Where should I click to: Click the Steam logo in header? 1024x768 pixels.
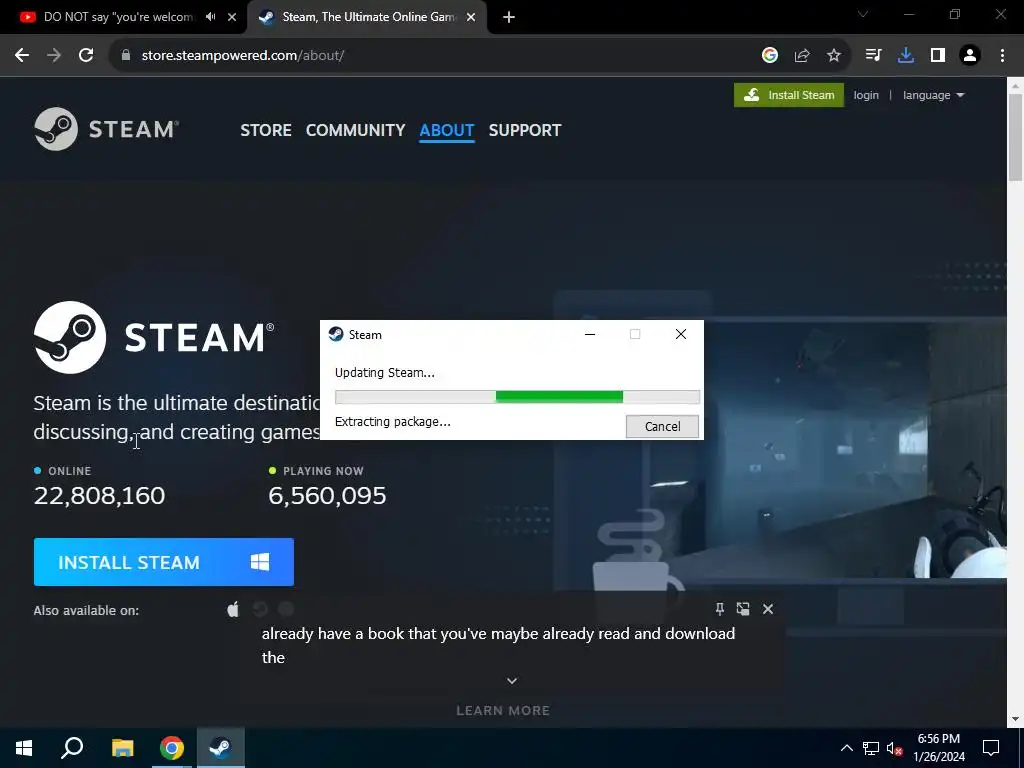(x=106, y=129)
